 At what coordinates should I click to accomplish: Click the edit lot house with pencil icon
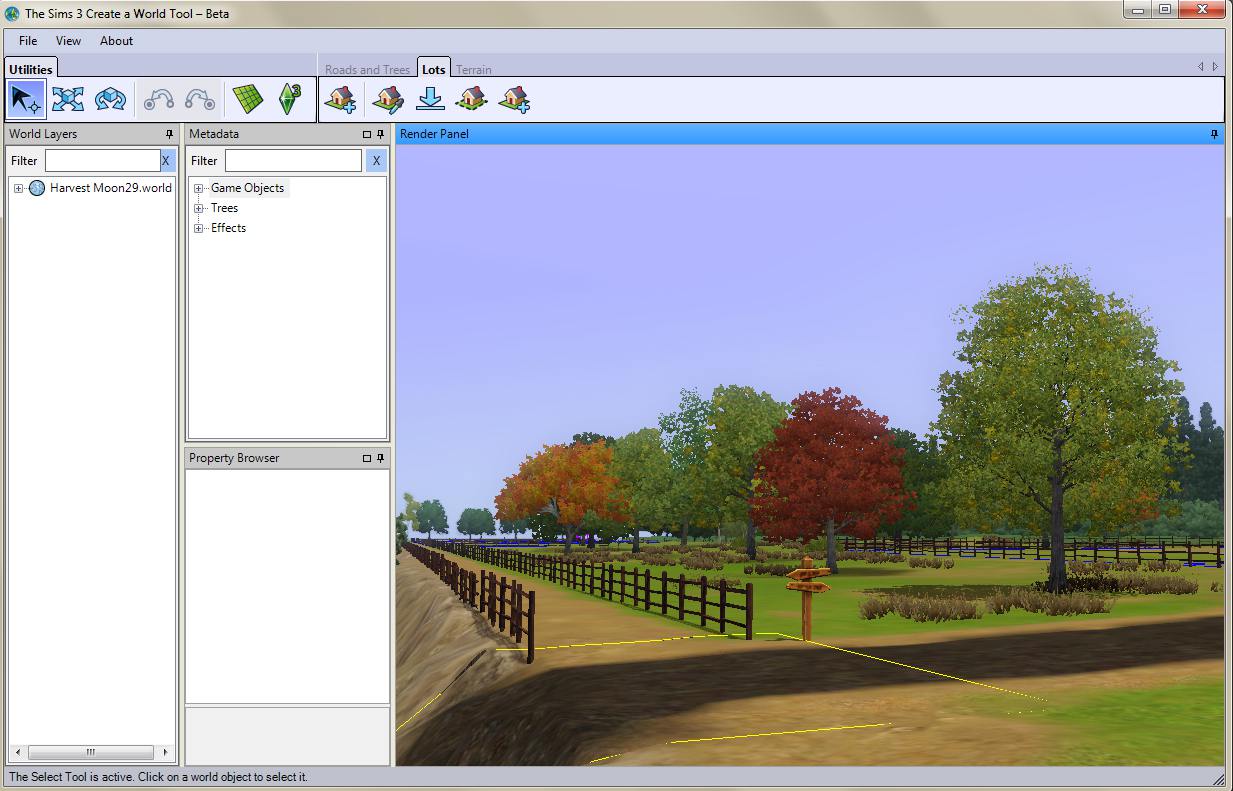388,99
